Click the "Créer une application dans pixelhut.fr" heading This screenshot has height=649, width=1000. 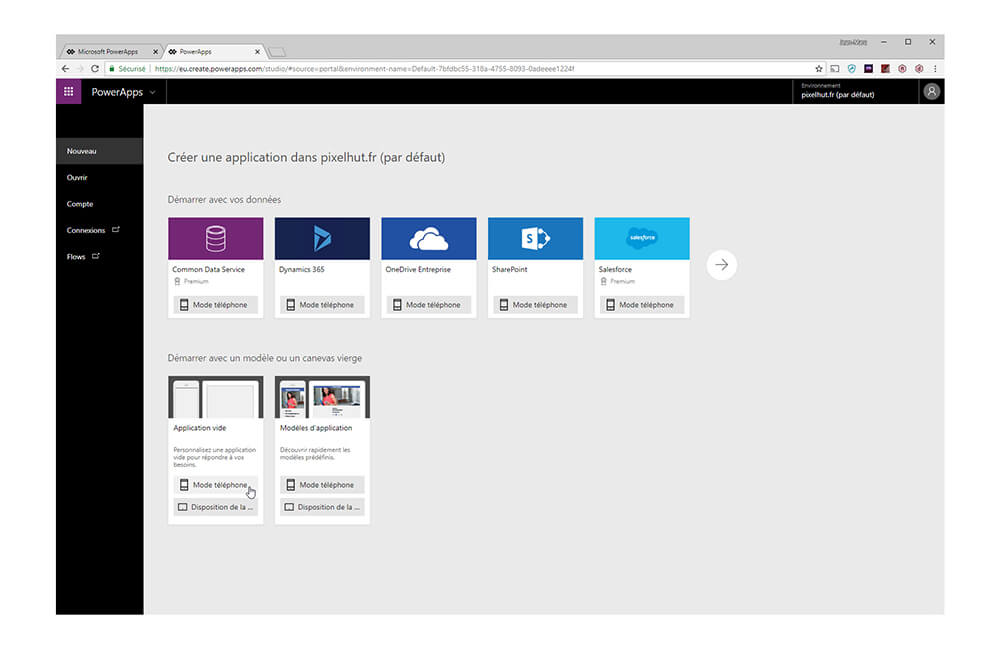pos(306,157)
